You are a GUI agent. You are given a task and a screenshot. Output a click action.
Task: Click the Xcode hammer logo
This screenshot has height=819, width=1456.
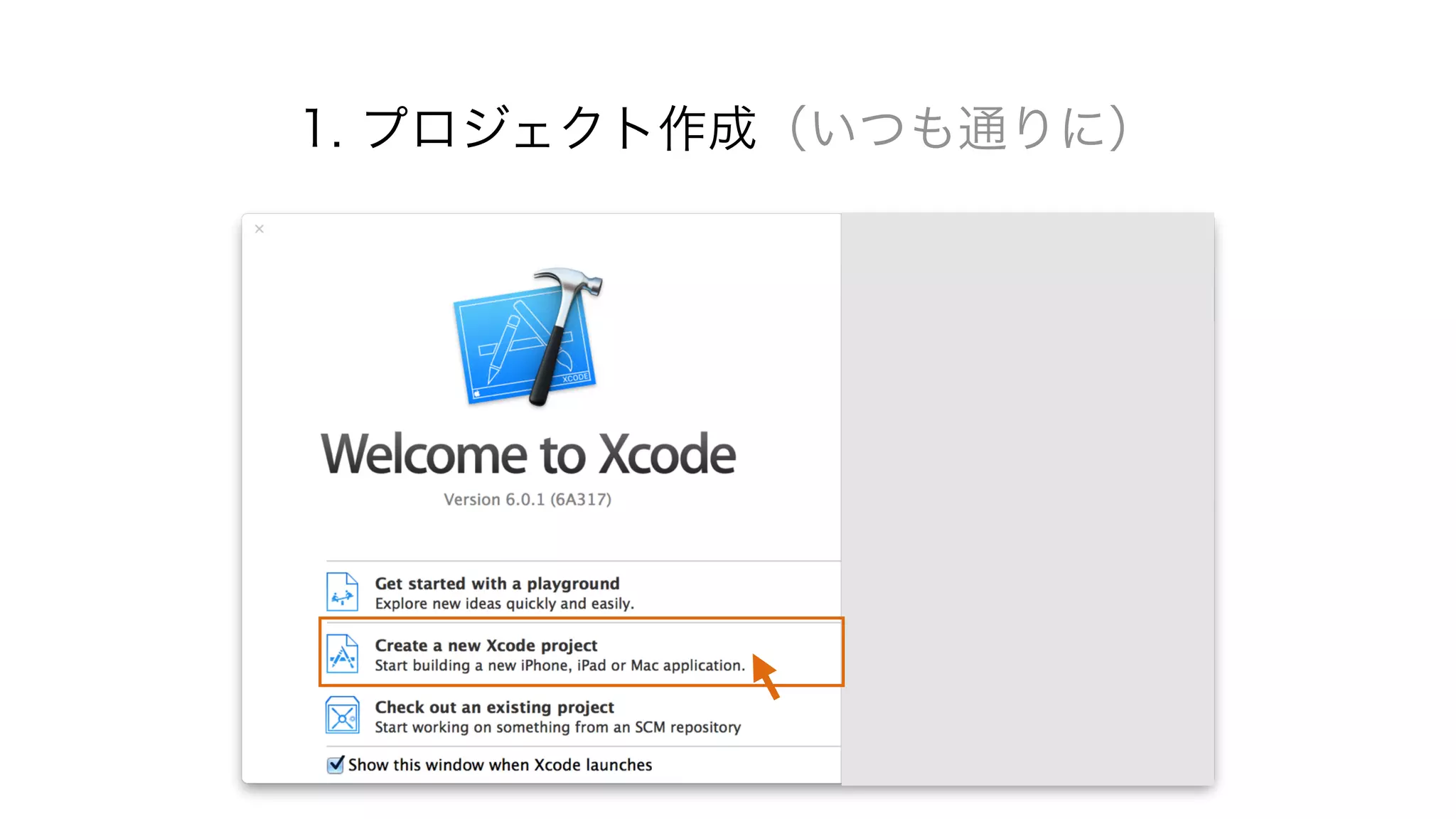pyautogui.click(x=528, y=337)
